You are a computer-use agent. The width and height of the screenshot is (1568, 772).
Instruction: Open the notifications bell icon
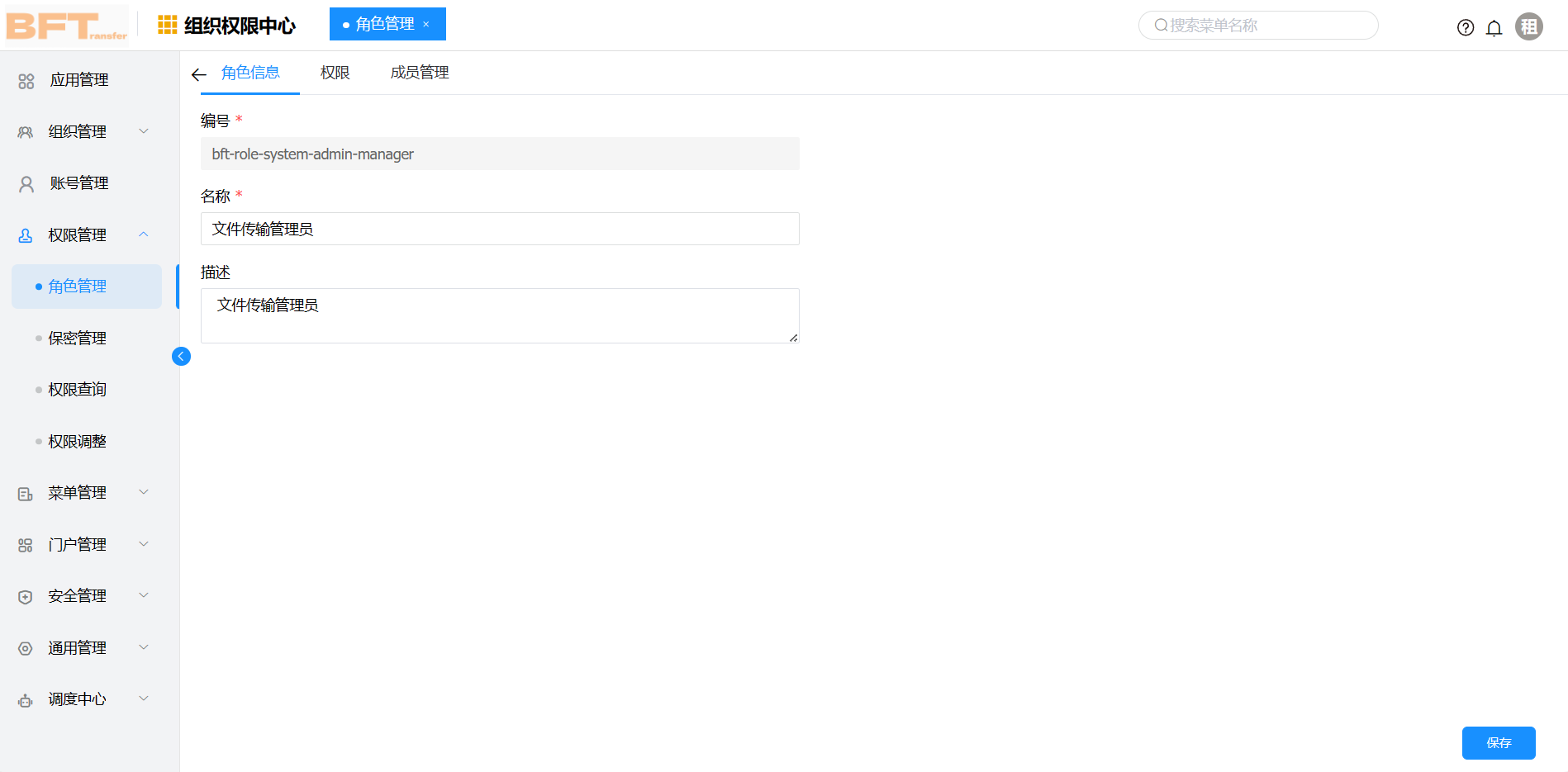[x=1494, y=28]
